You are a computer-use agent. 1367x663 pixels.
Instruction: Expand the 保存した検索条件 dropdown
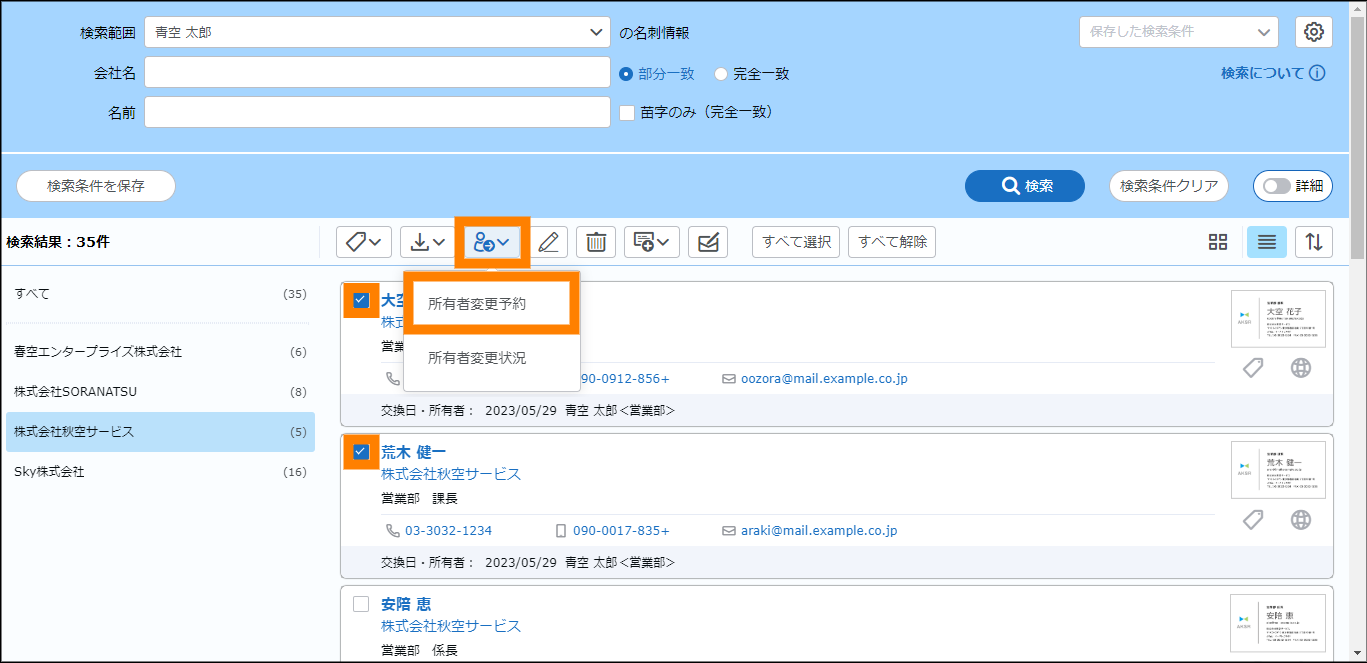pos(1178,32)
